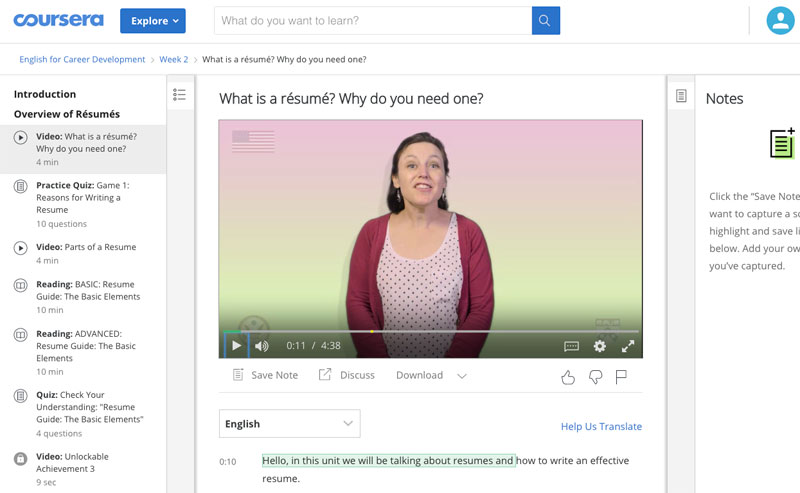Open Video: Parts of a Resume
The image size is (800, 493).
pyautogui.click(x=86, y=247)
